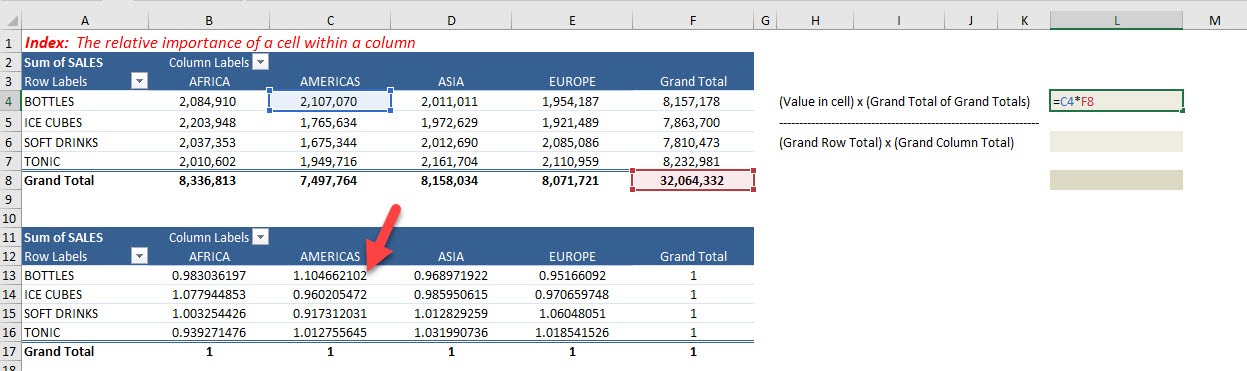Select row 13 header
Screen dimensions: 1247x371
coord(10,275)
